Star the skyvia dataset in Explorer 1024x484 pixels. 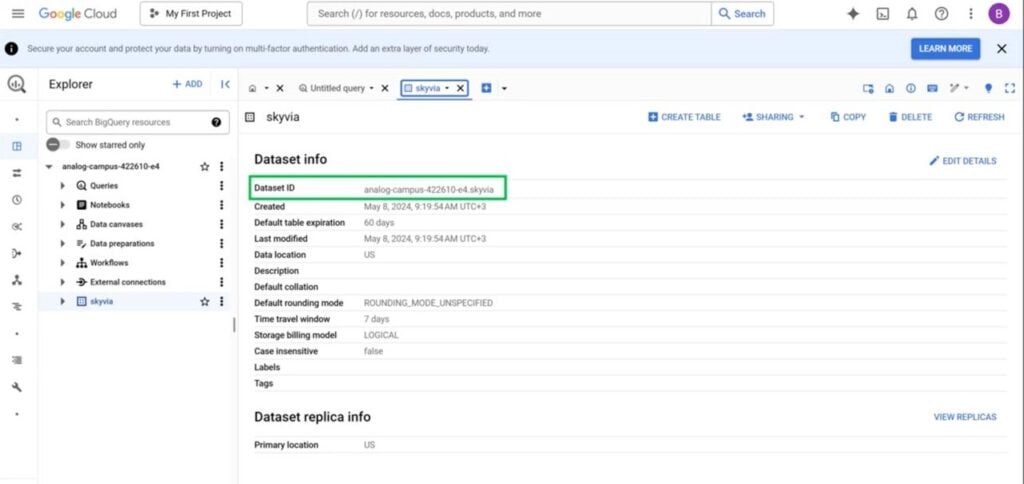pos(204,302)
